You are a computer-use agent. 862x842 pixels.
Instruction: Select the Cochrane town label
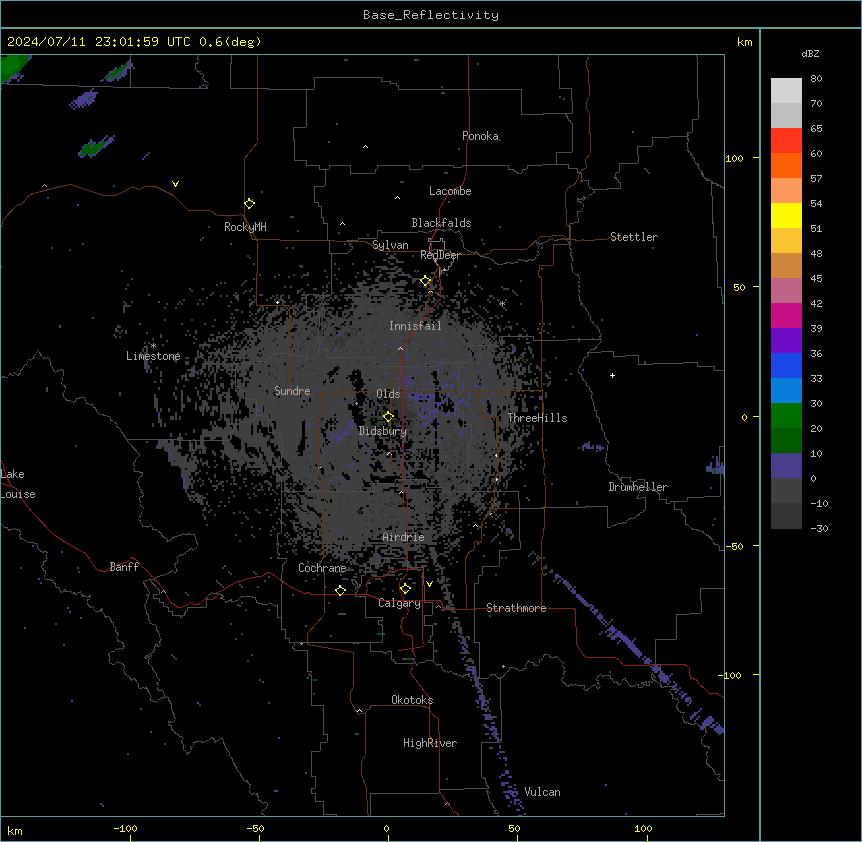322,568
